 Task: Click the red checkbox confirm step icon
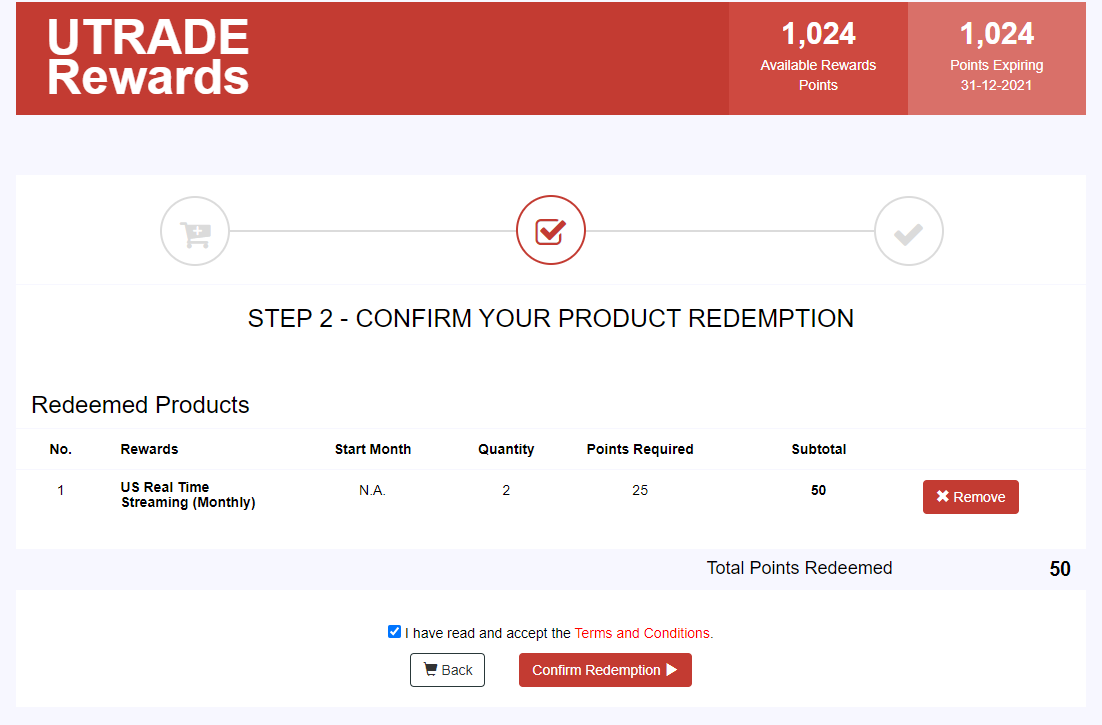pyautogui.click(x=551, y=230)
